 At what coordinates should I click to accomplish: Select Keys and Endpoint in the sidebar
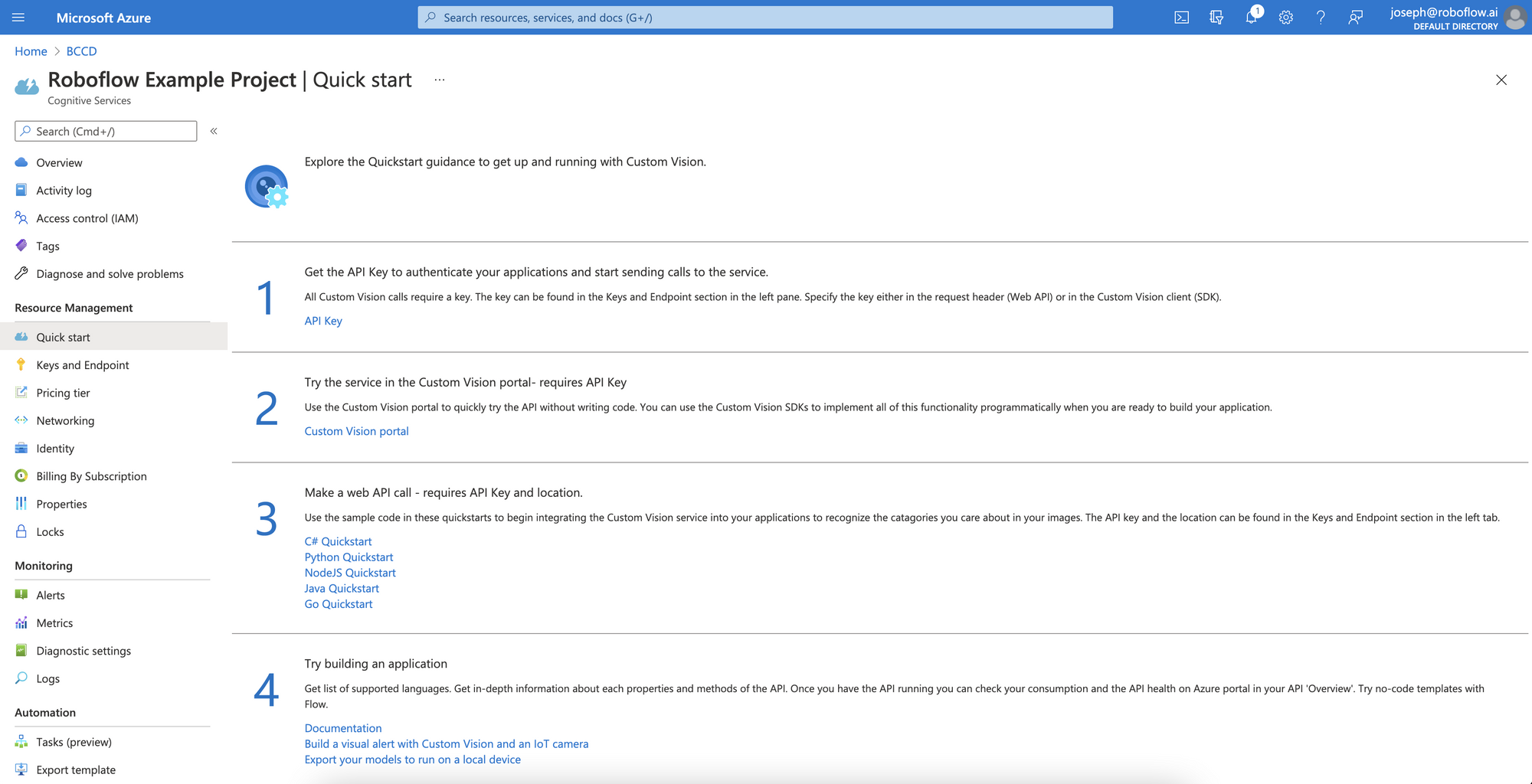(x=82, y=364)
